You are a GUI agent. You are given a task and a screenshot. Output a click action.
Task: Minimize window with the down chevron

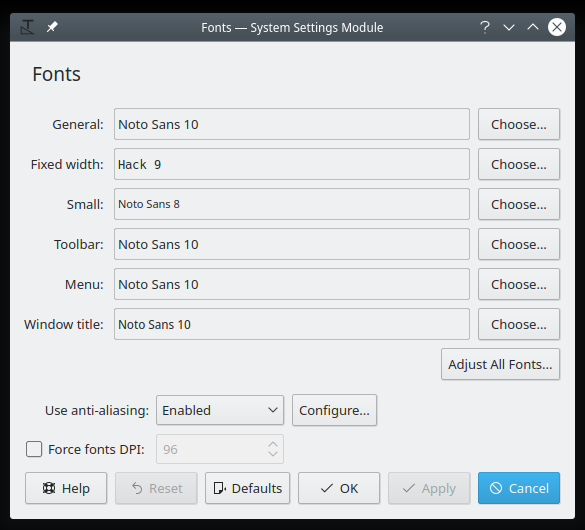tap(509, 27)
